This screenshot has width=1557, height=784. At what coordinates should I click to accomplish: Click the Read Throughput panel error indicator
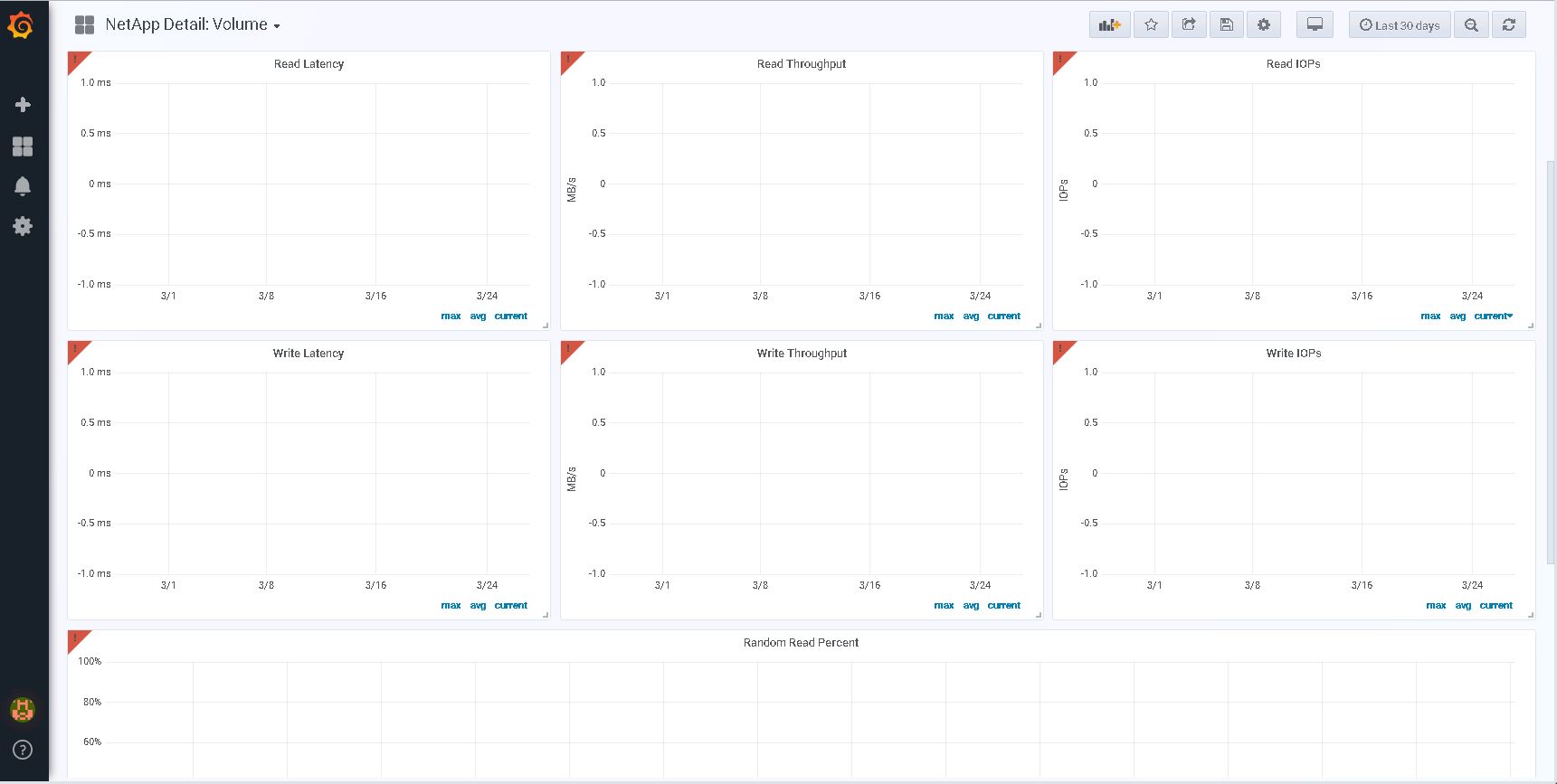(569, 60)
